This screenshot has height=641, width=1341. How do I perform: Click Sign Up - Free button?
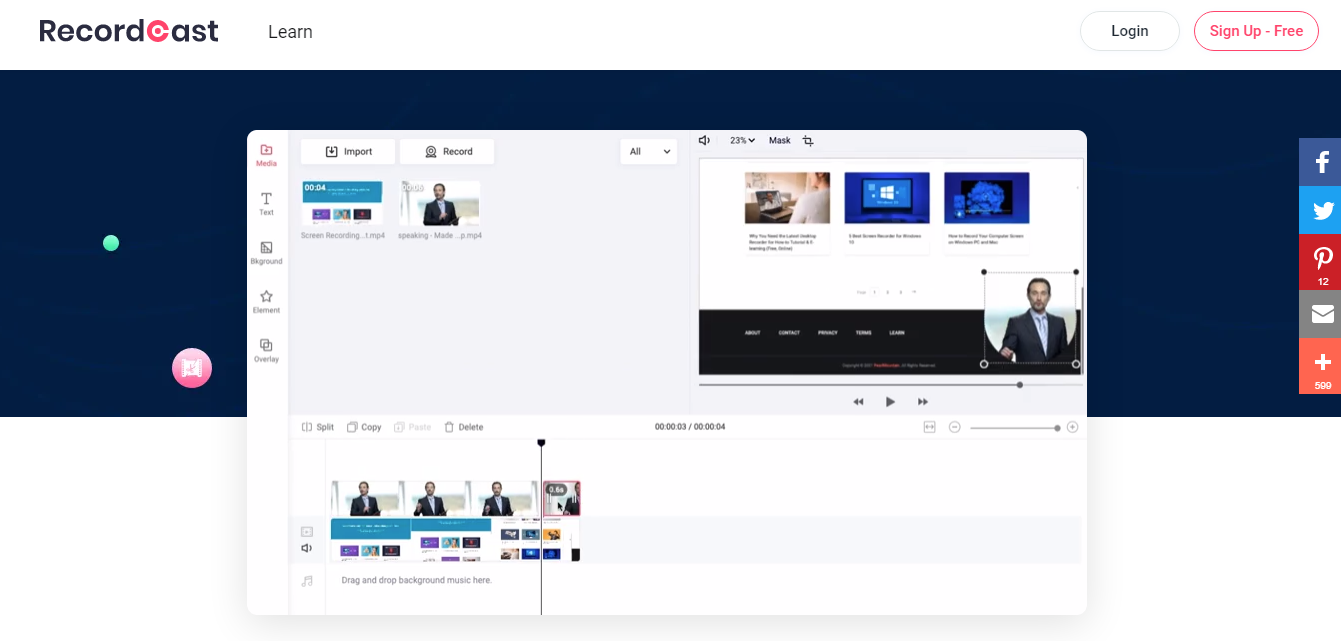pos(1256,31)
